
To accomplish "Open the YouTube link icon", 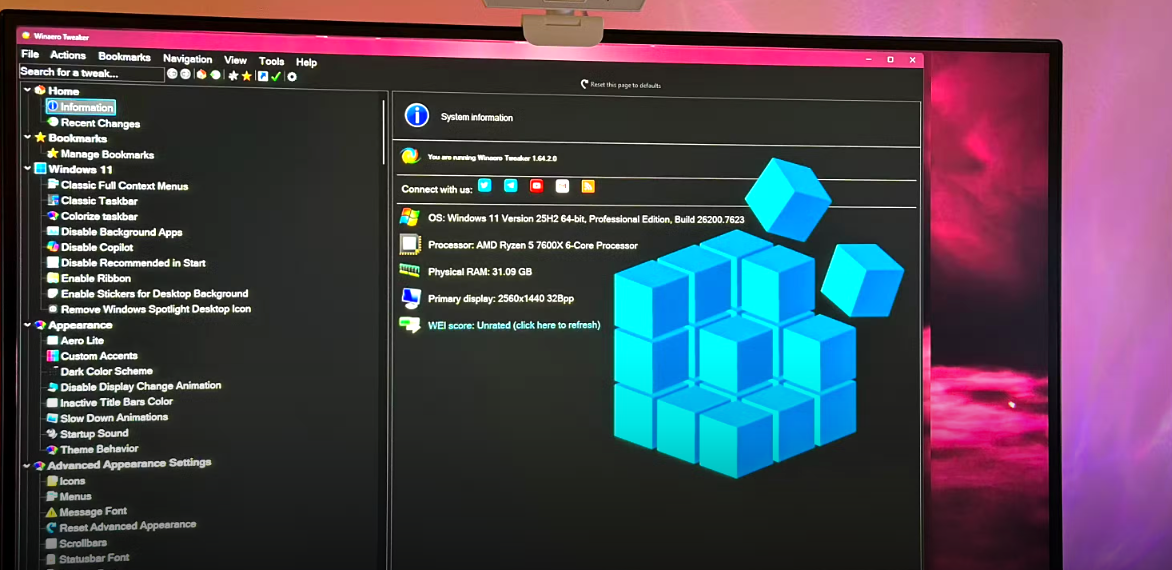I will (537, 186).
